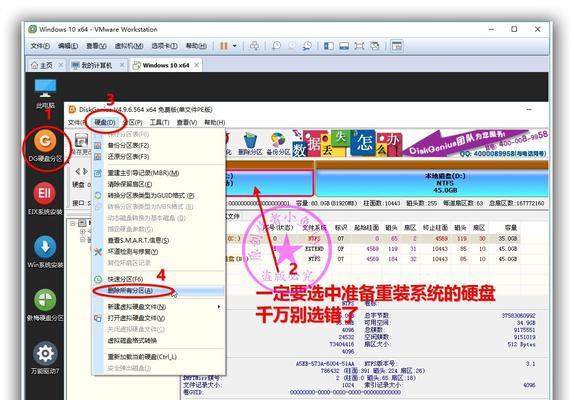Open DiskGenius 分区(P) menu
Viewport: 574px width, 400px height.
(x=133, y=122)
